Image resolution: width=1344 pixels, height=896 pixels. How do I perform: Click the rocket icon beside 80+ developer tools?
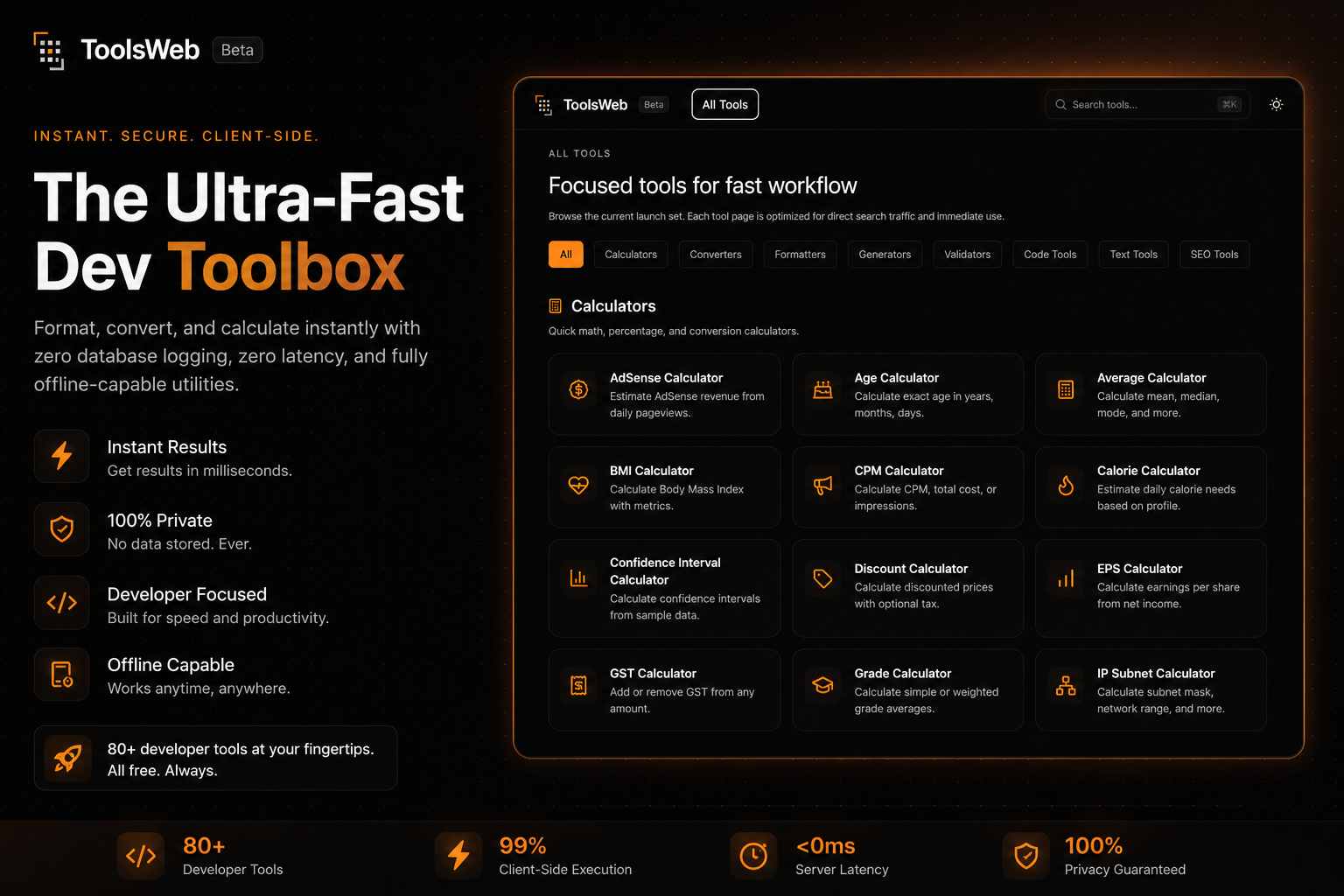click(x=68, y=758)
